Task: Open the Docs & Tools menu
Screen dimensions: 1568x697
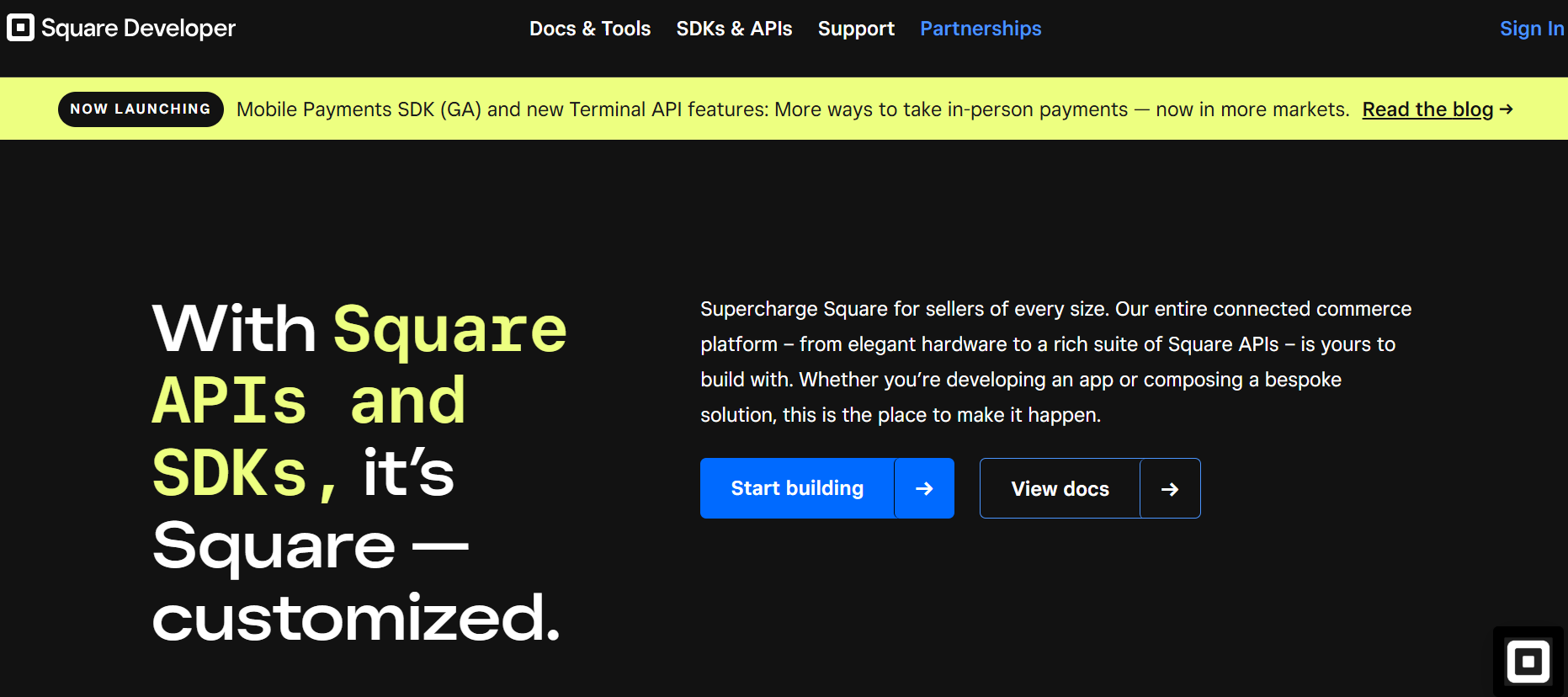Action: [x=590, y=29]
